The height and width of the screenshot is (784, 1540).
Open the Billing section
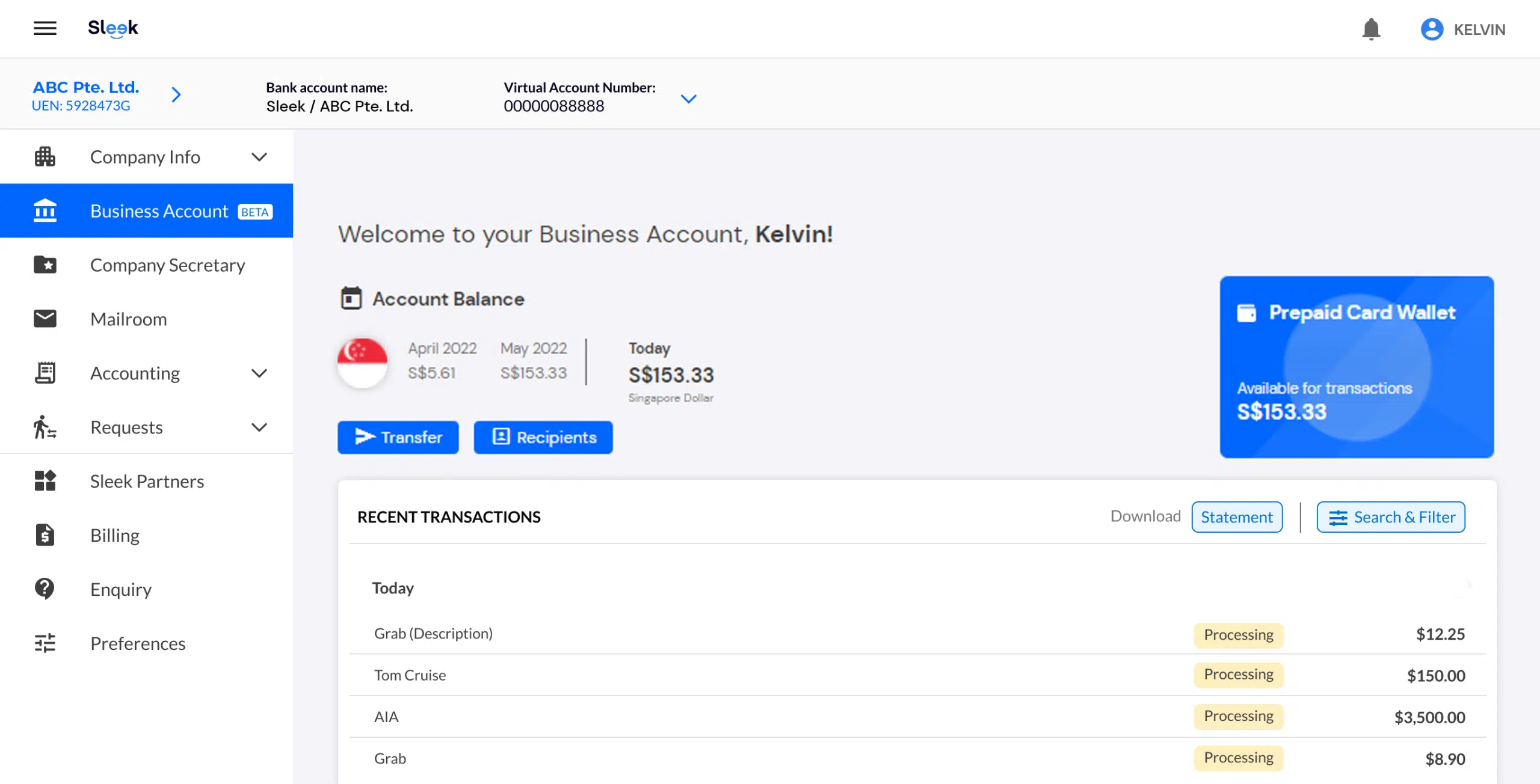[x=114, y=534]
